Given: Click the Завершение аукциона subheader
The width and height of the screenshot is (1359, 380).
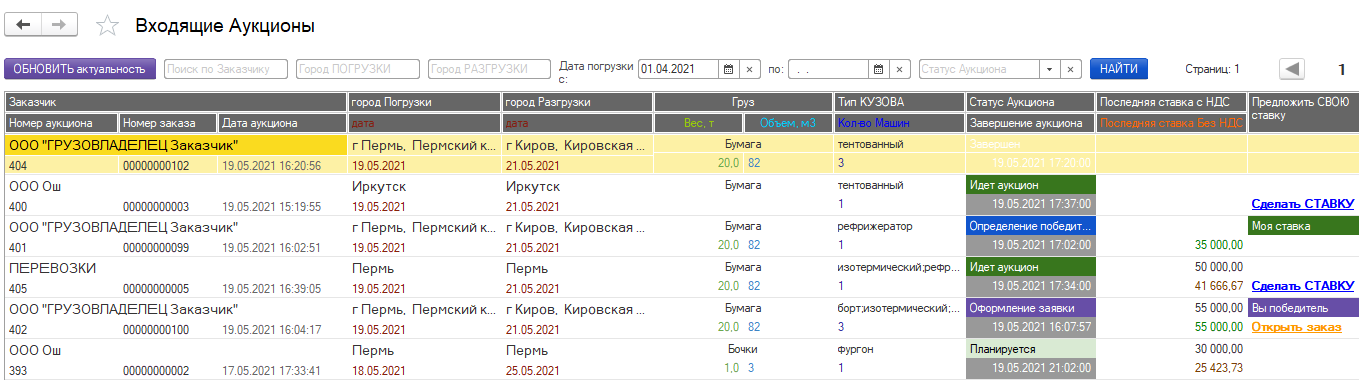Looking at the screenshot, I should (x=1030, y=123).
